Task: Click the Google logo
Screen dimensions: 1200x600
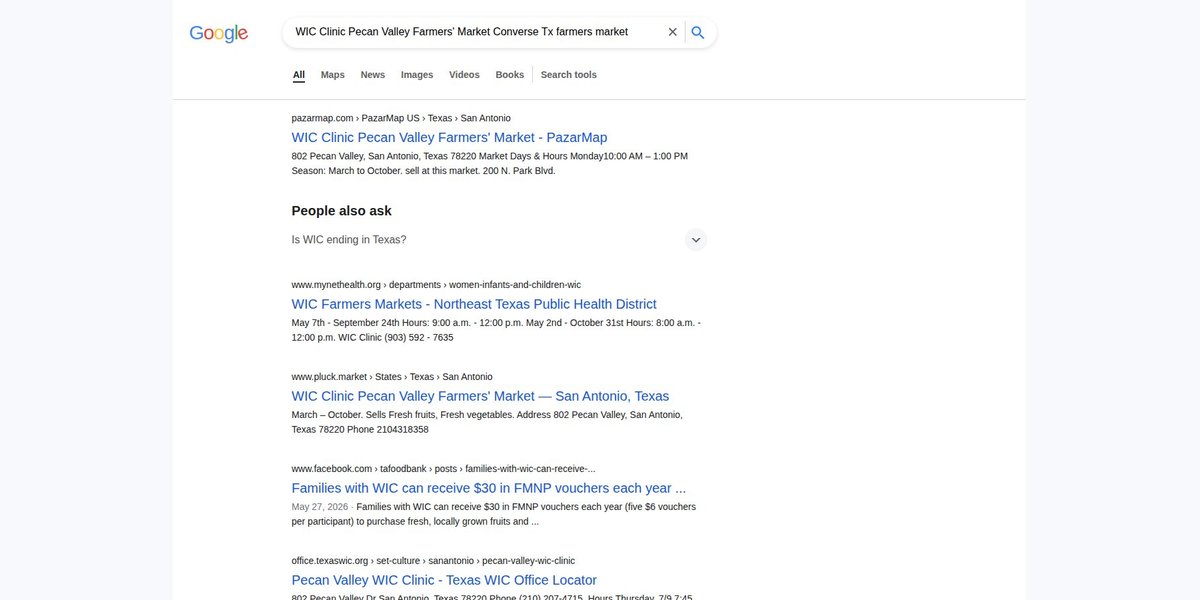Action: click(218, 33)
